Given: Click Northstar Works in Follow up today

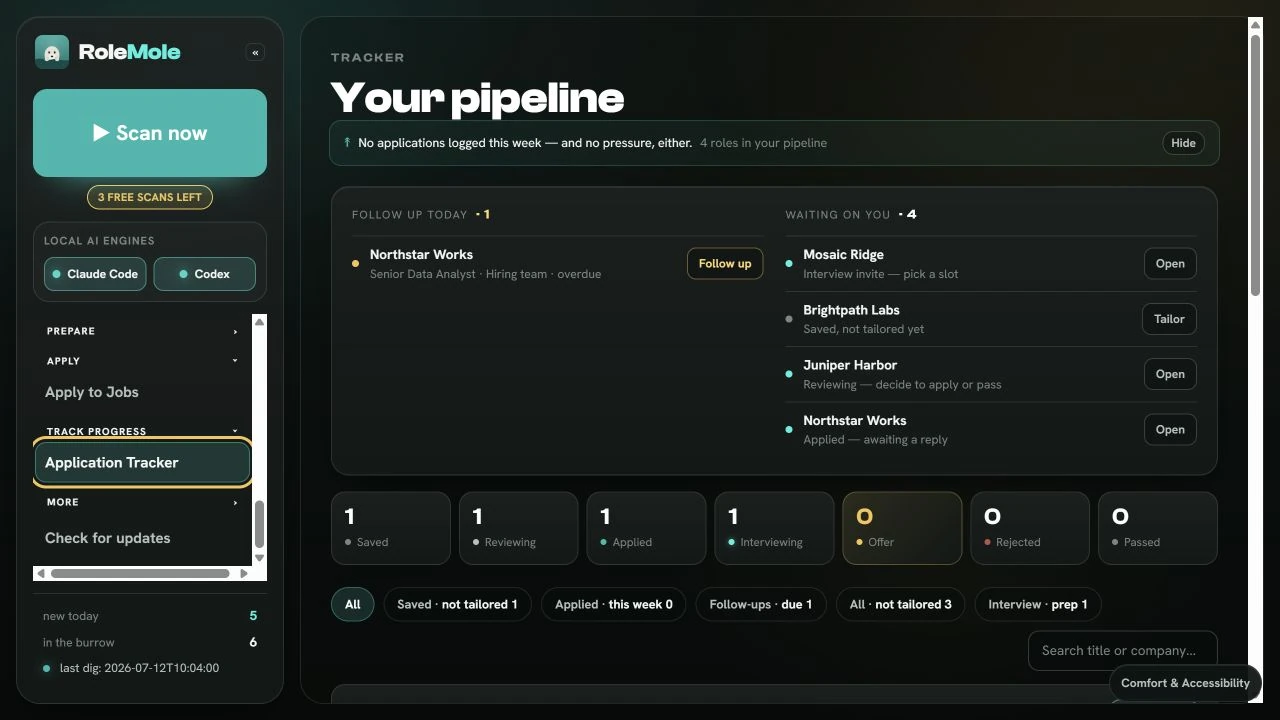Looking at the screenshot, I should [x=421, y=255].
